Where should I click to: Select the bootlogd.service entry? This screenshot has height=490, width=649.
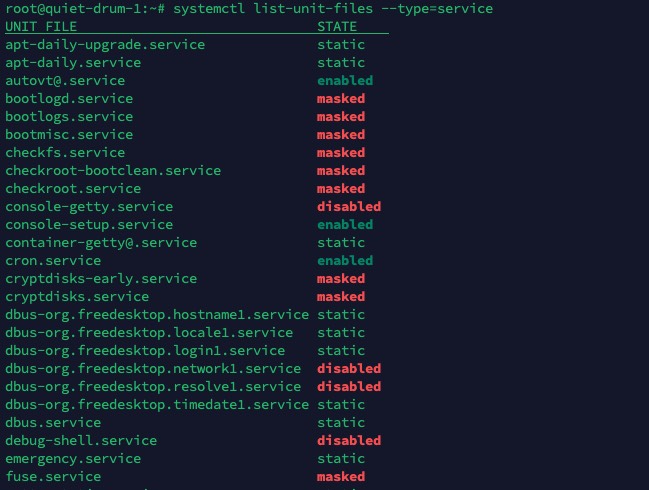click(69, 98)
